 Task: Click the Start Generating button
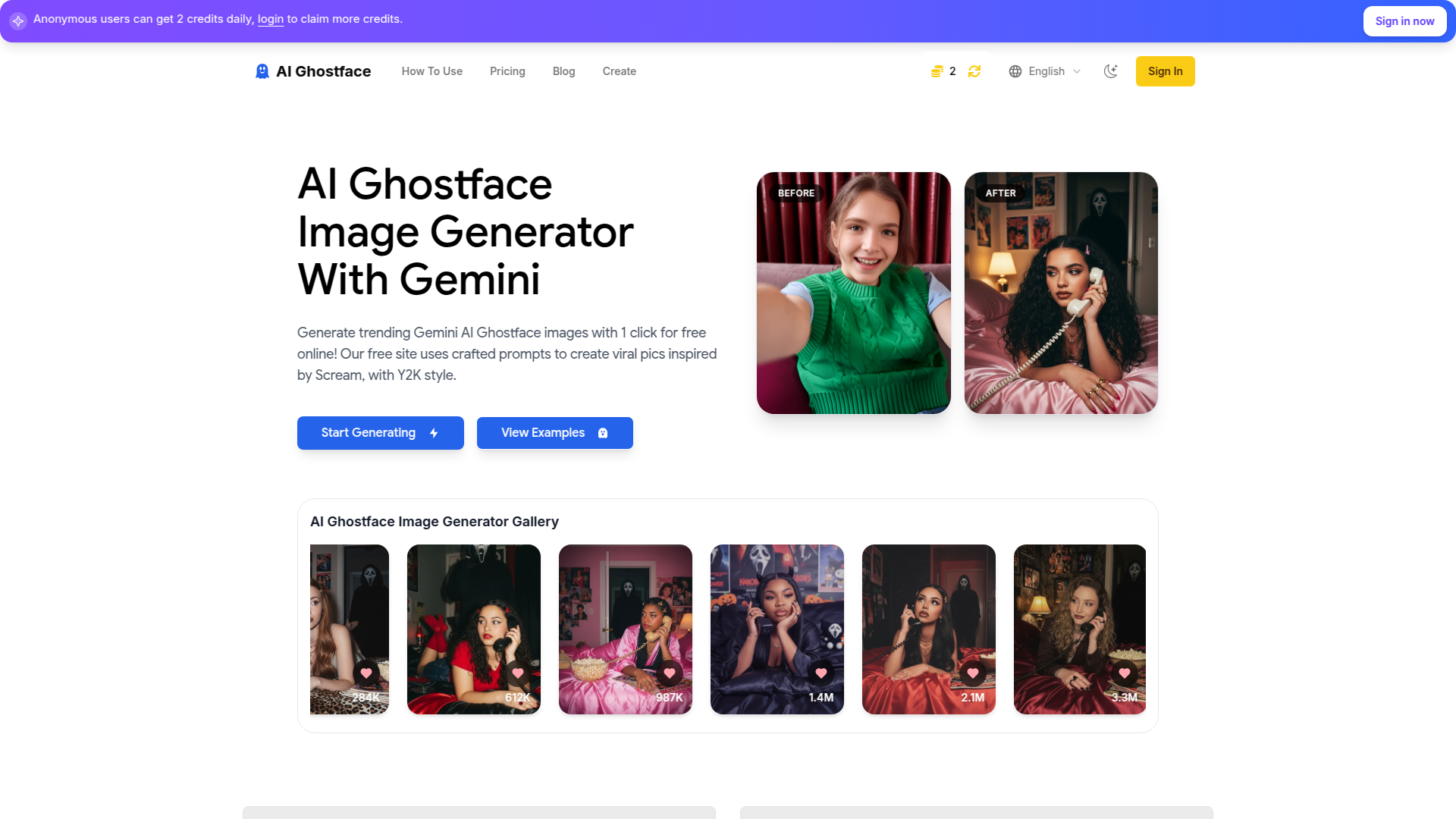pos(380,433)
